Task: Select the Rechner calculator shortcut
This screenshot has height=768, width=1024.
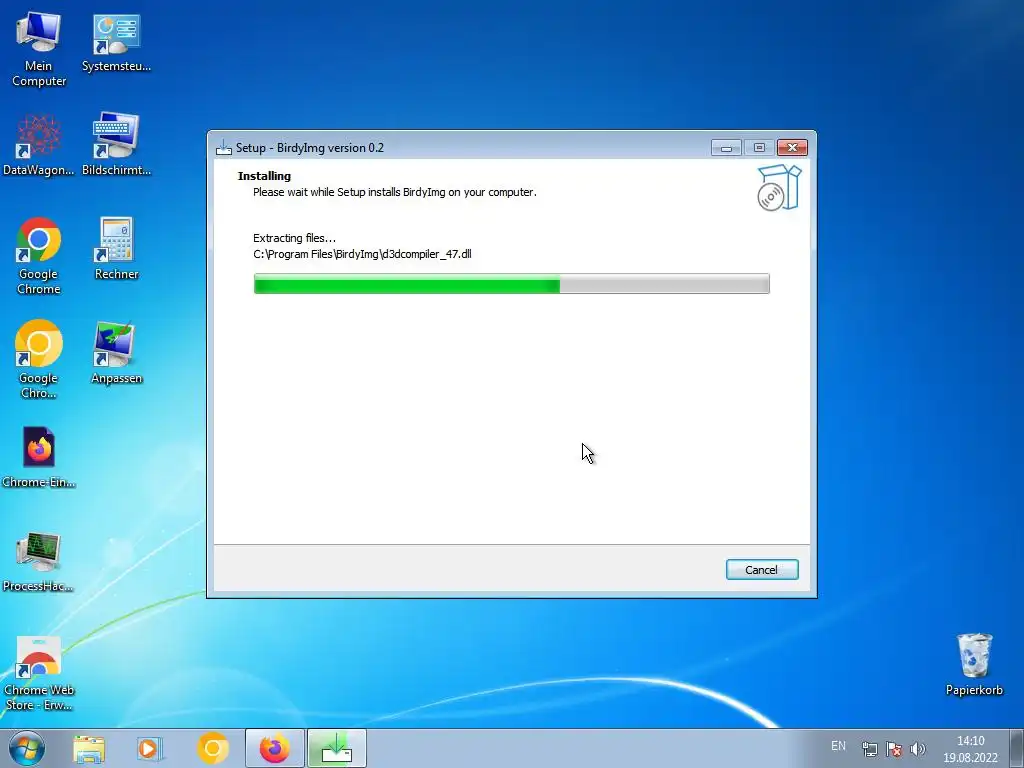Action: click(x=116, y=249)
